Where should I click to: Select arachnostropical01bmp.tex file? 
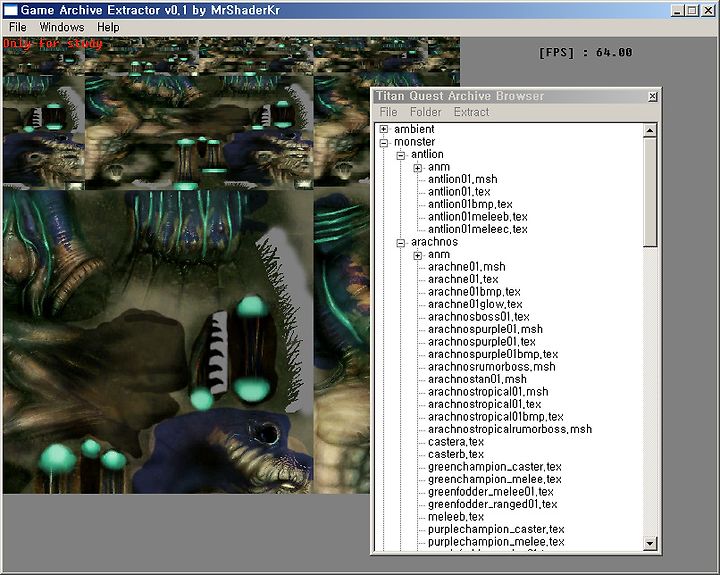coord(495,417)
